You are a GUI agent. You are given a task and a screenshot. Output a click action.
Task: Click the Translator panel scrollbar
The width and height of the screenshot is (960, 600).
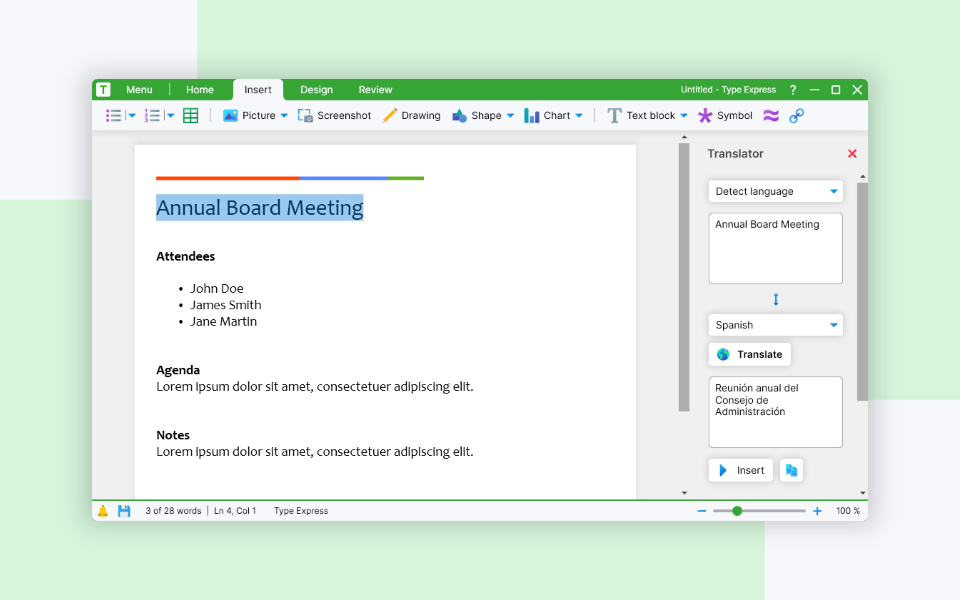click(x=862, y=291)
